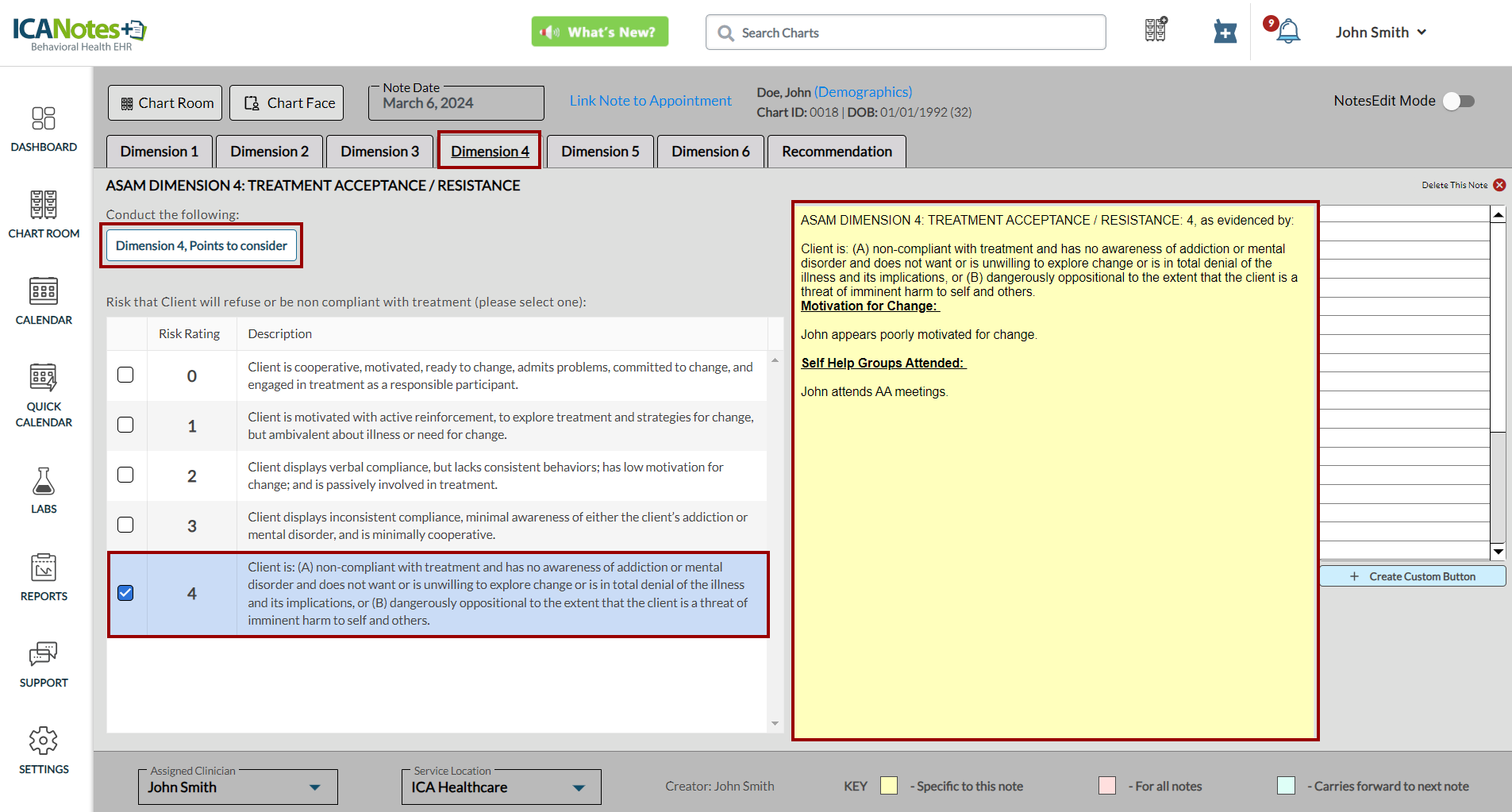The height and width of the screenshot is (812, 1512).
Task: Click the notifications bell icon
Action: (1288, 32)
